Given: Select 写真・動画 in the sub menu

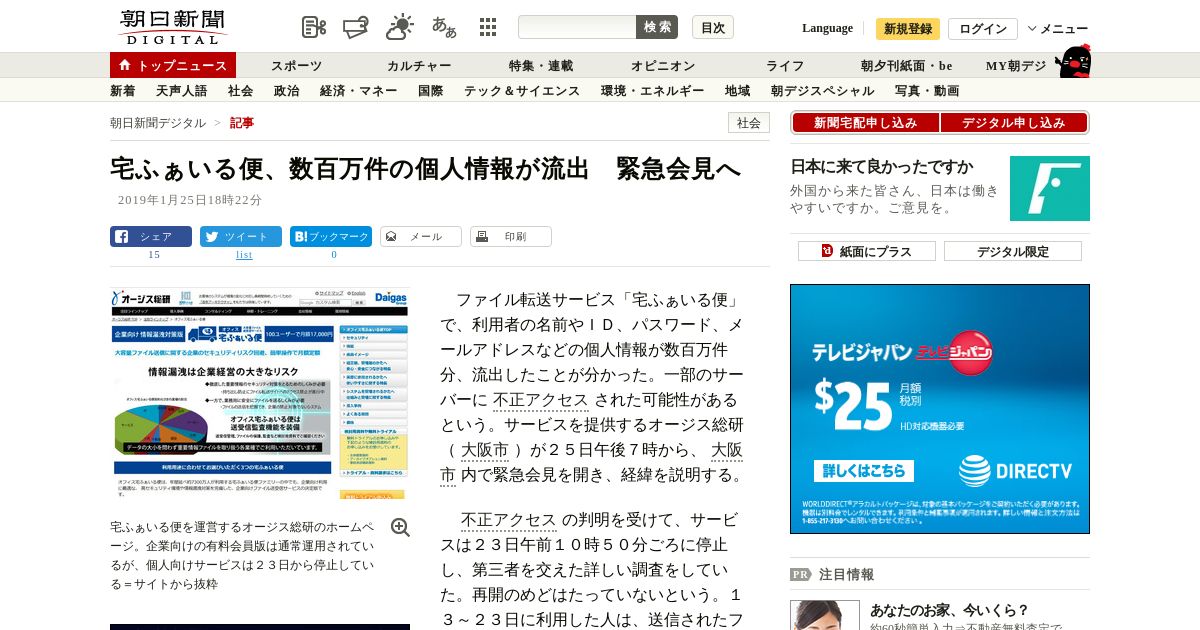Looking at the screenshot, I should (927, 91).
